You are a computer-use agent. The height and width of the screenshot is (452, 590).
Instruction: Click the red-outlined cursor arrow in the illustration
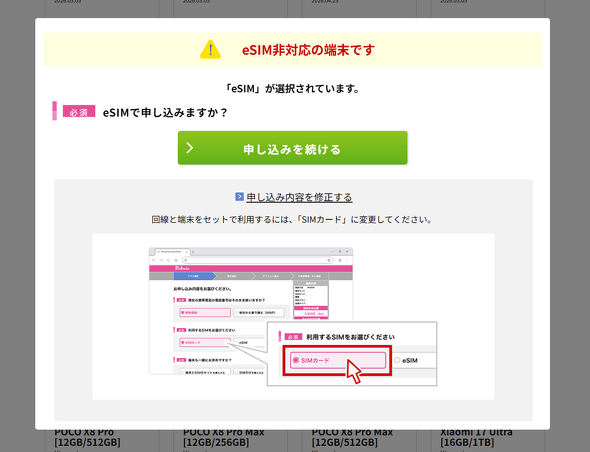coord(354,371)
